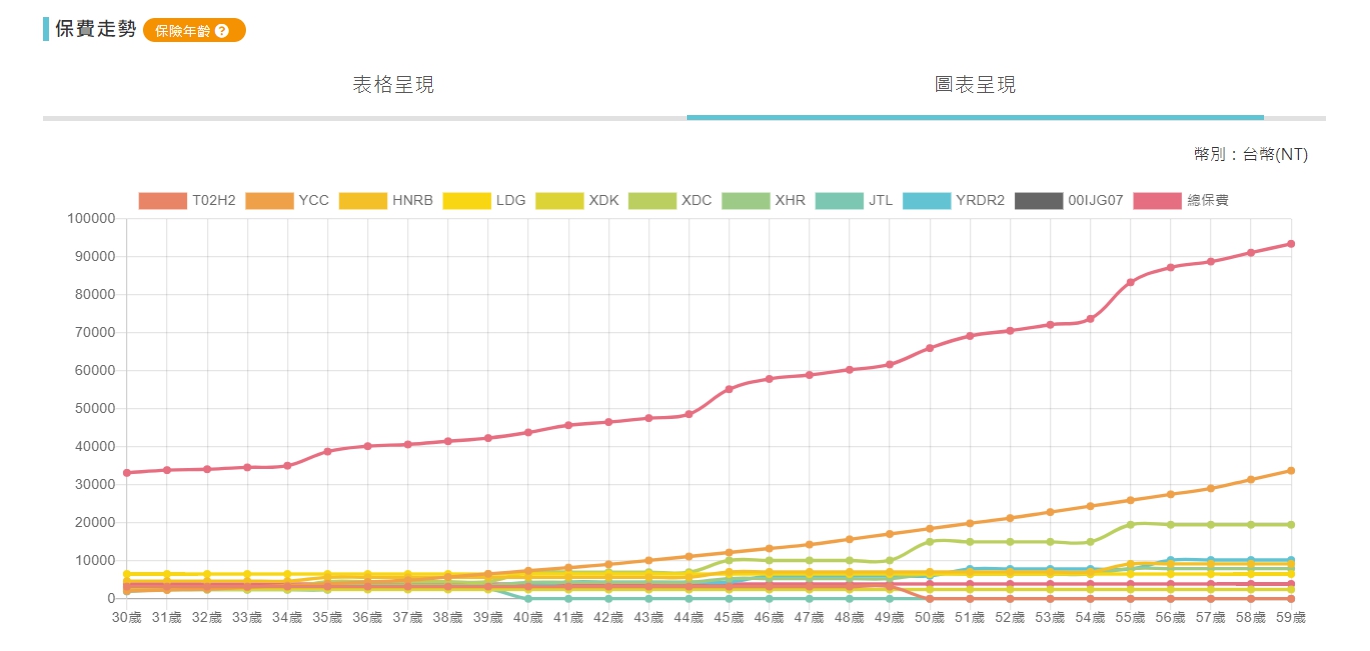Click the 100000 y-axis label

pyautogui.click(x=91, y=218)
